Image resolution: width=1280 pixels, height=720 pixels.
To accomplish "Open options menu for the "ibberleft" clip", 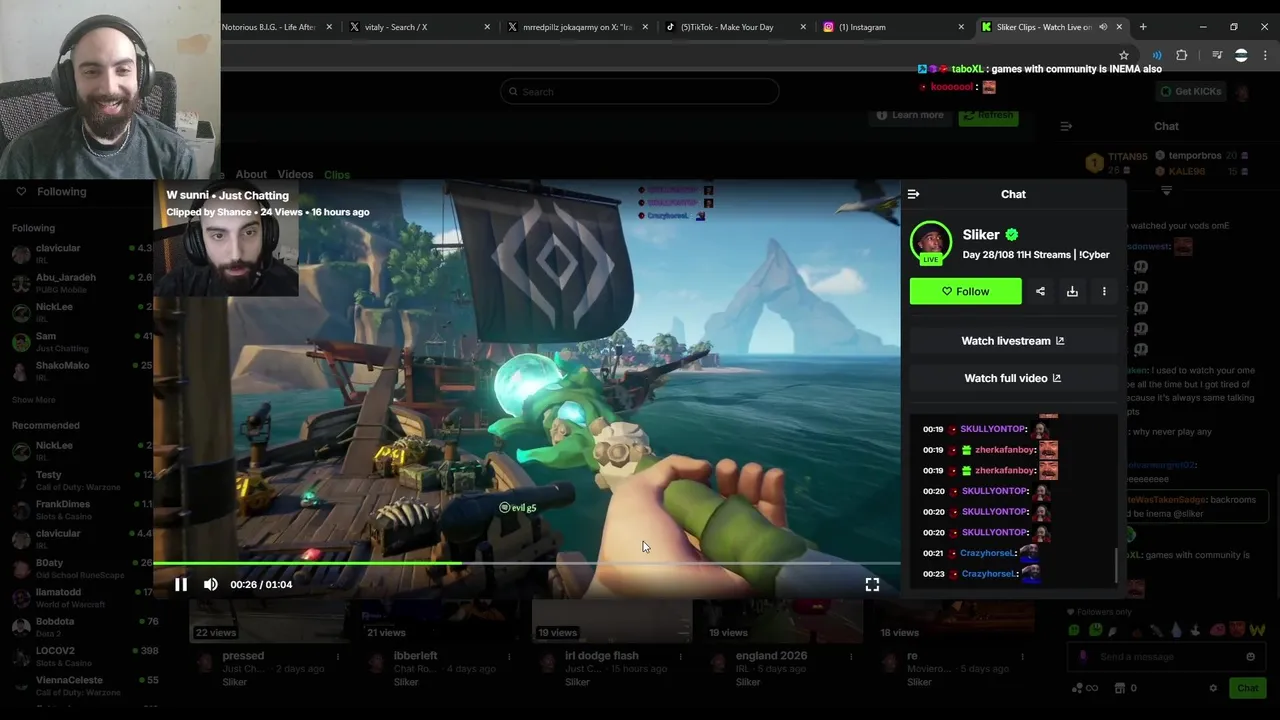I will (510, 657).
